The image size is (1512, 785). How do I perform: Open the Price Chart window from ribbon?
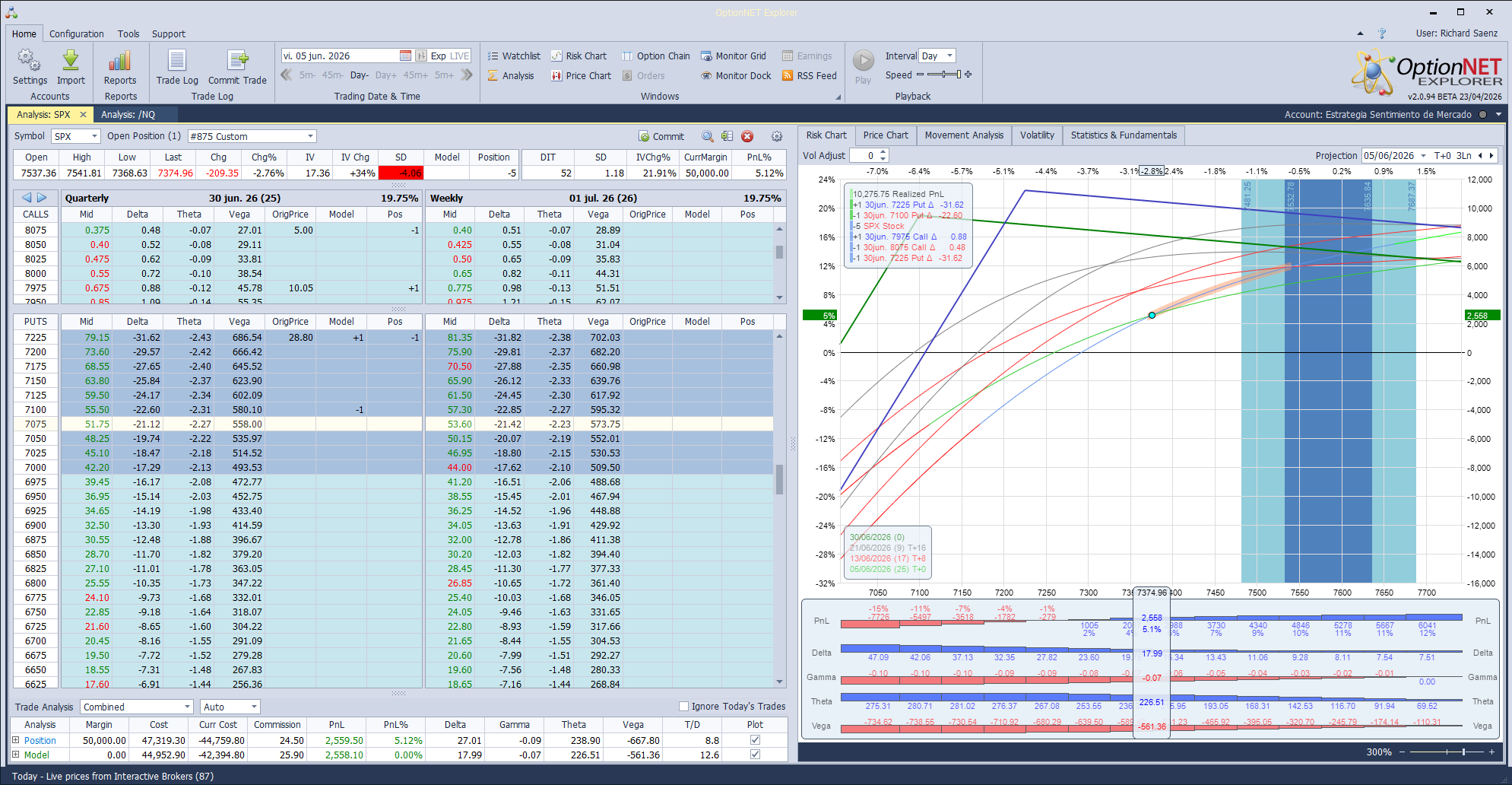click(581, 75)
